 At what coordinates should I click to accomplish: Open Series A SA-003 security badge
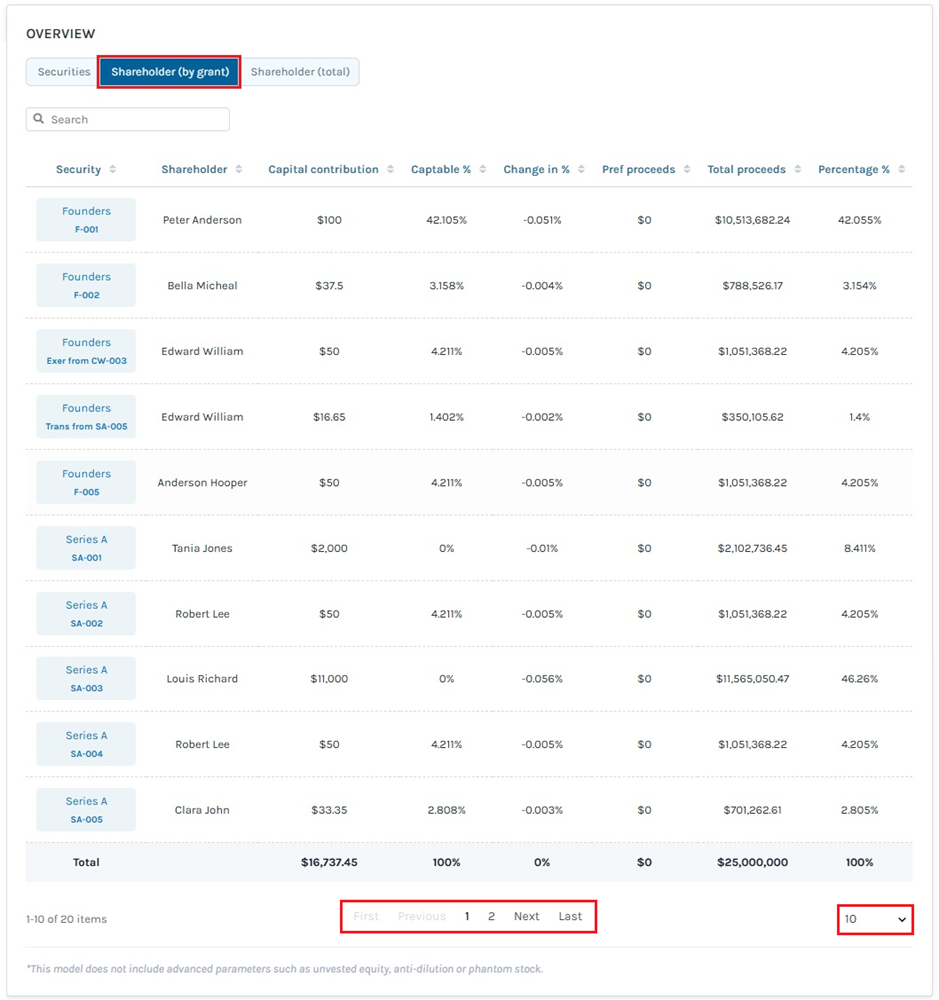(x=86, y=679)
